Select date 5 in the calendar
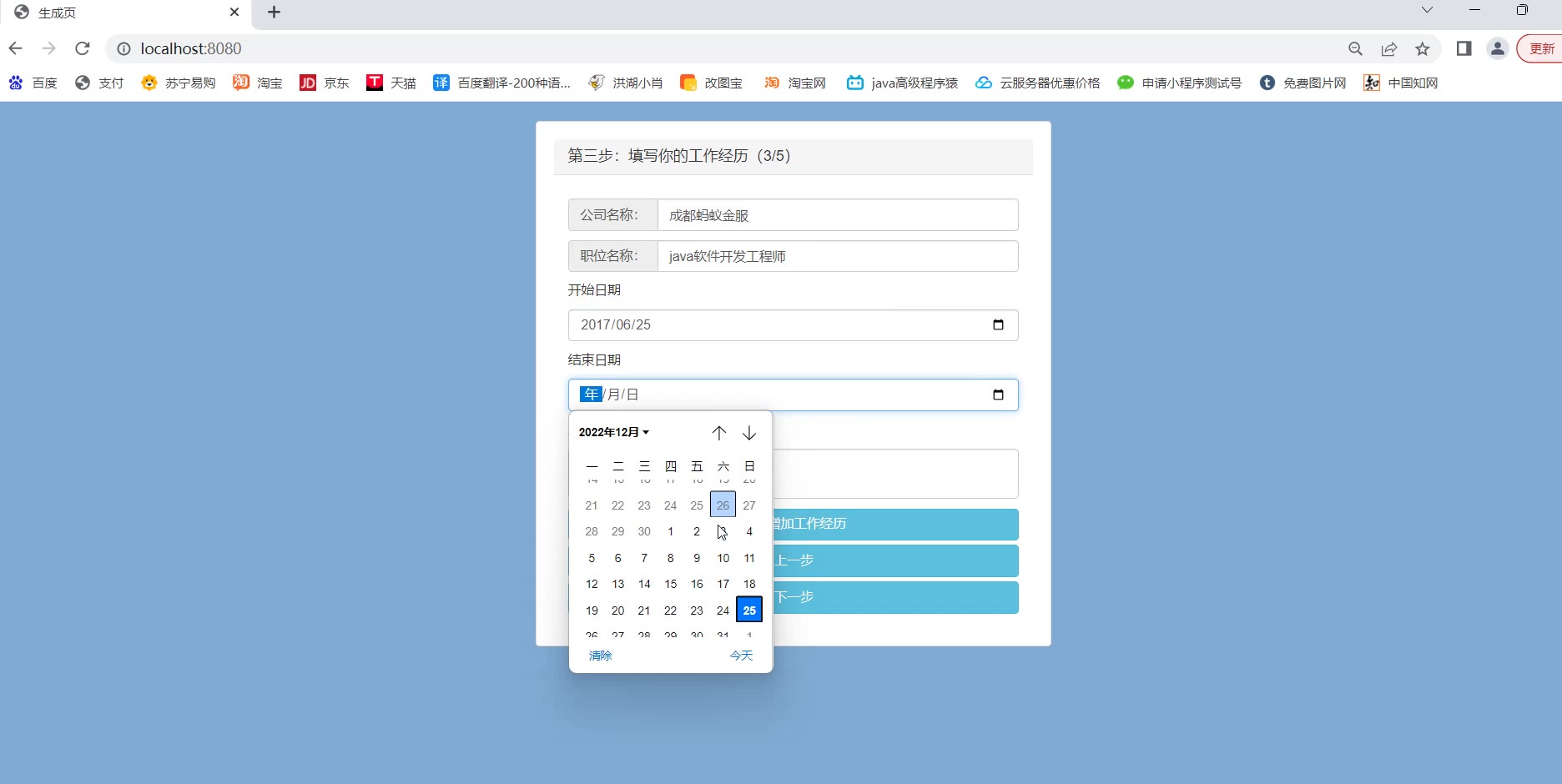The height and width of the screenshot is (784, 1562). (x=592, y=558)
